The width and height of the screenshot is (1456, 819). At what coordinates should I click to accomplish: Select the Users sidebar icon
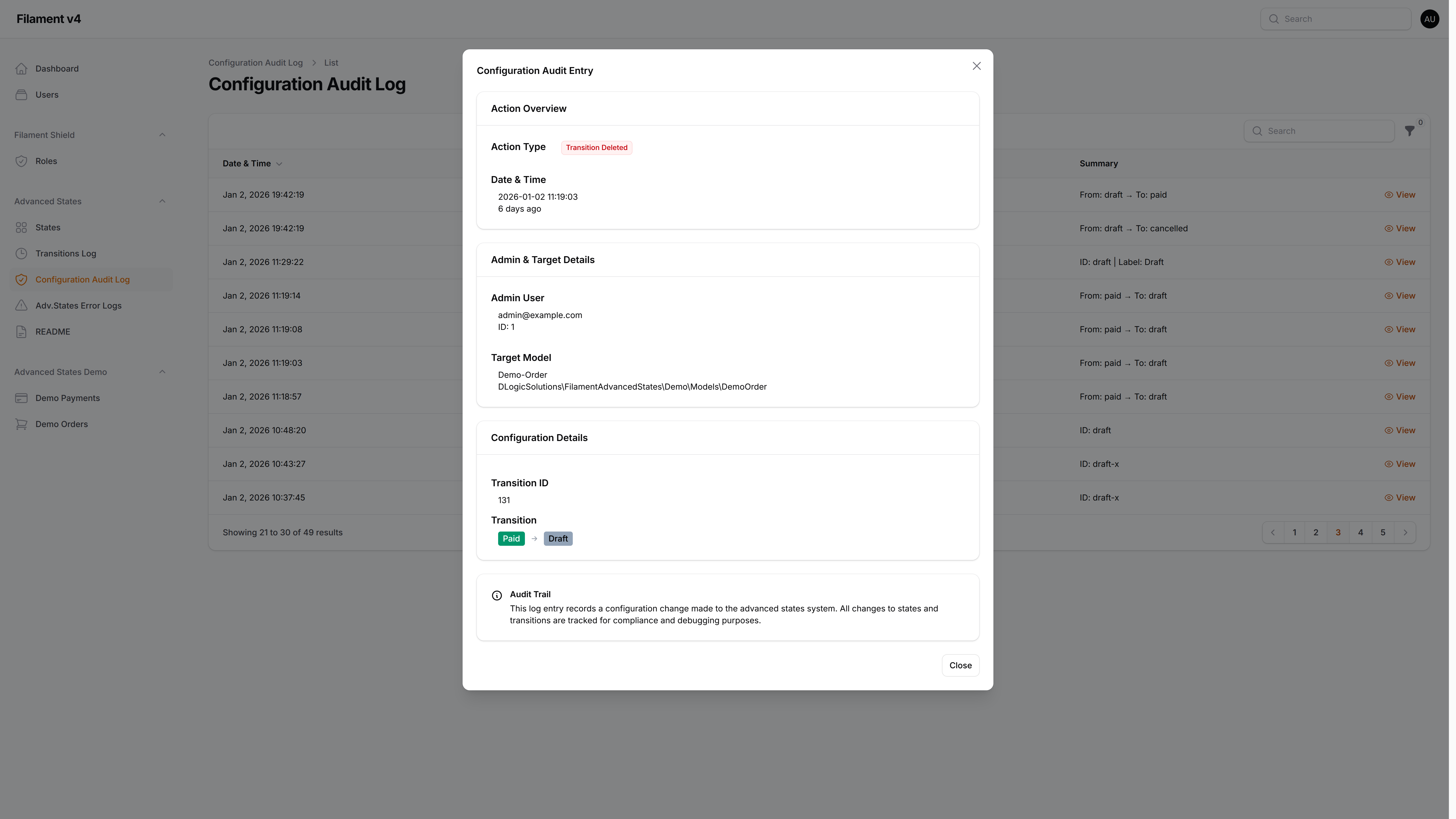tap(22, 94)
